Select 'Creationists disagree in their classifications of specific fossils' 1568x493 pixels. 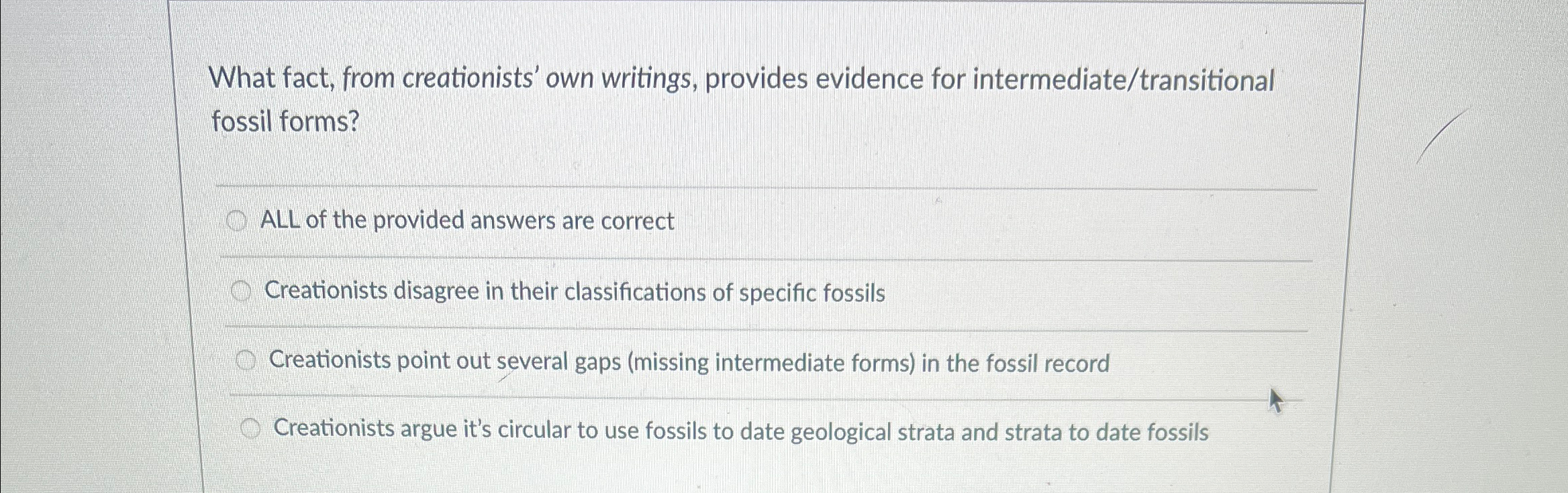click(242, 291)
